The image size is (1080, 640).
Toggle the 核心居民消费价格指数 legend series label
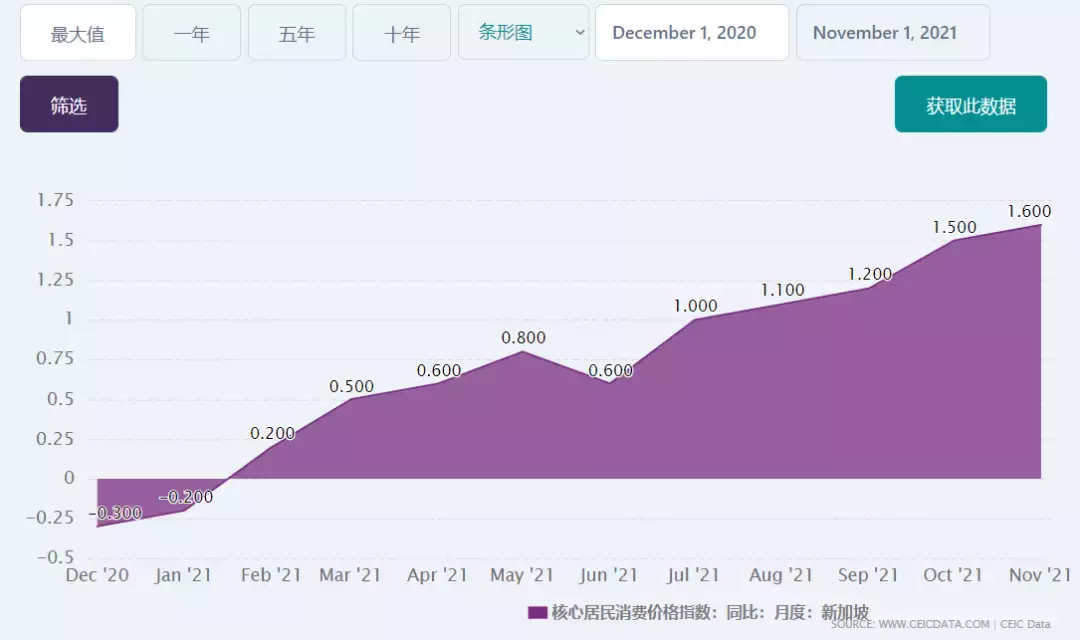pos(710,612)
